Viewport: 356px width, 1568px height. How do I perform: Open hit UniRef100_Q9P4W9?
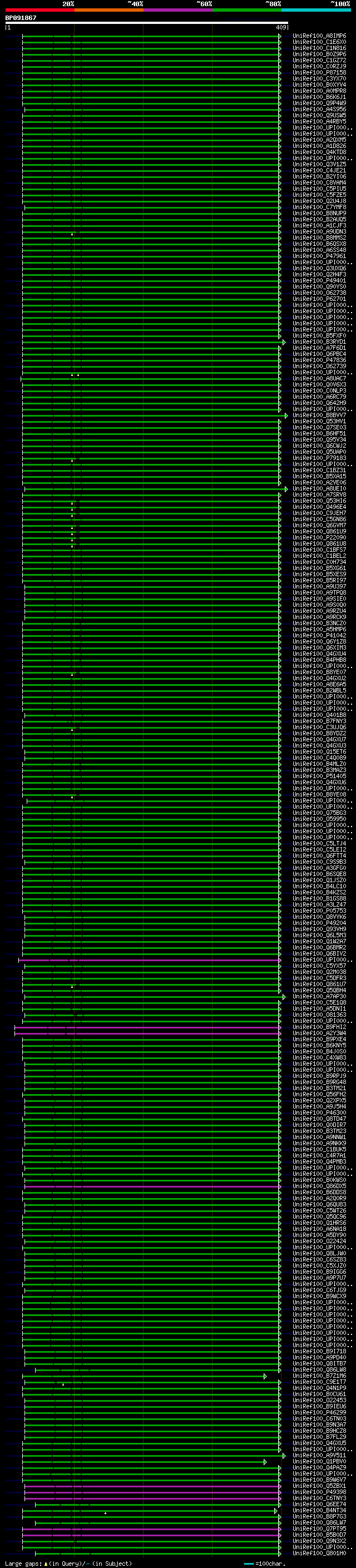tap(319, 103)
